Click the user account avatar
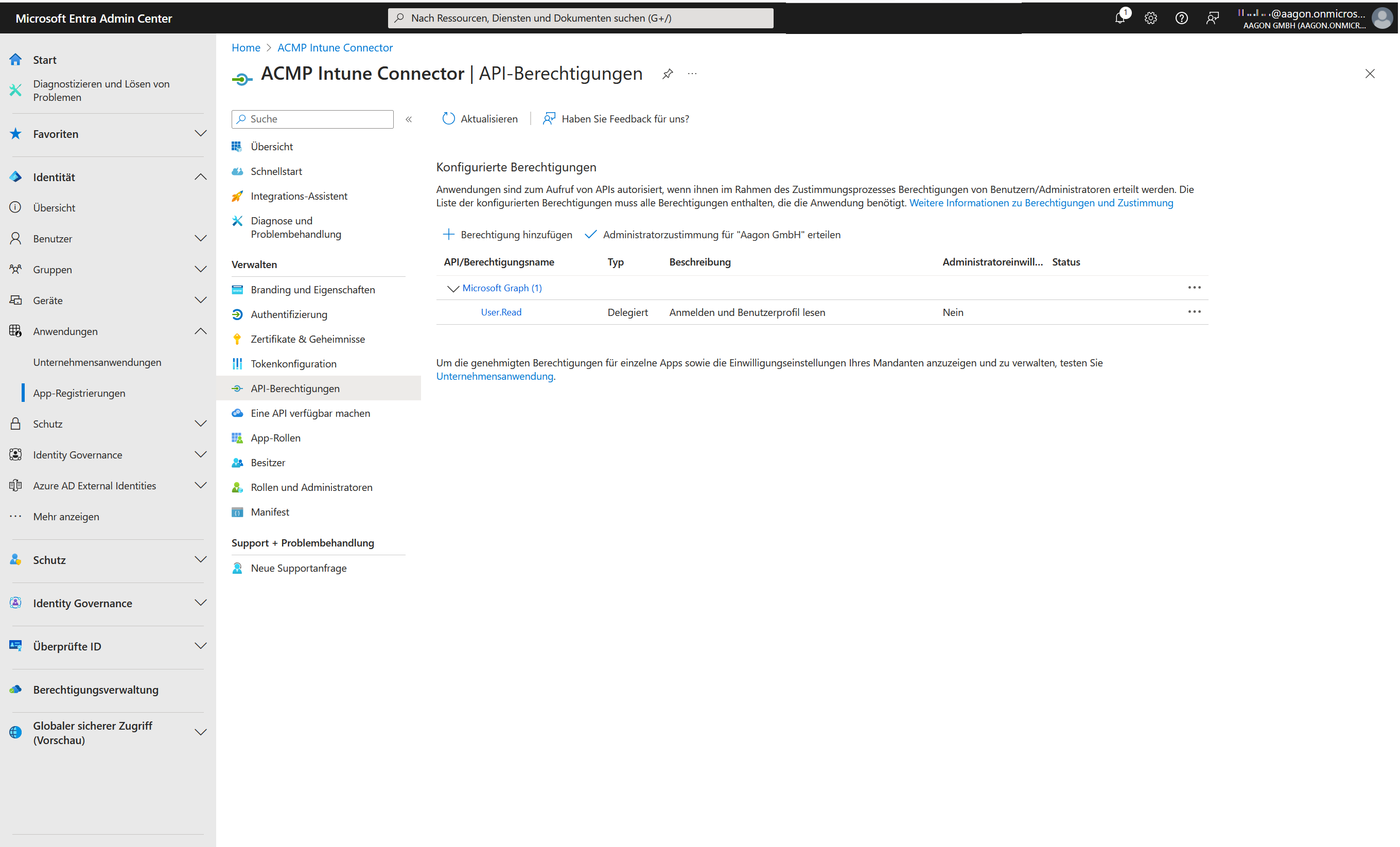Image resolution: width=1400 pixels, height=847 pixels. tap(1382, 18)
